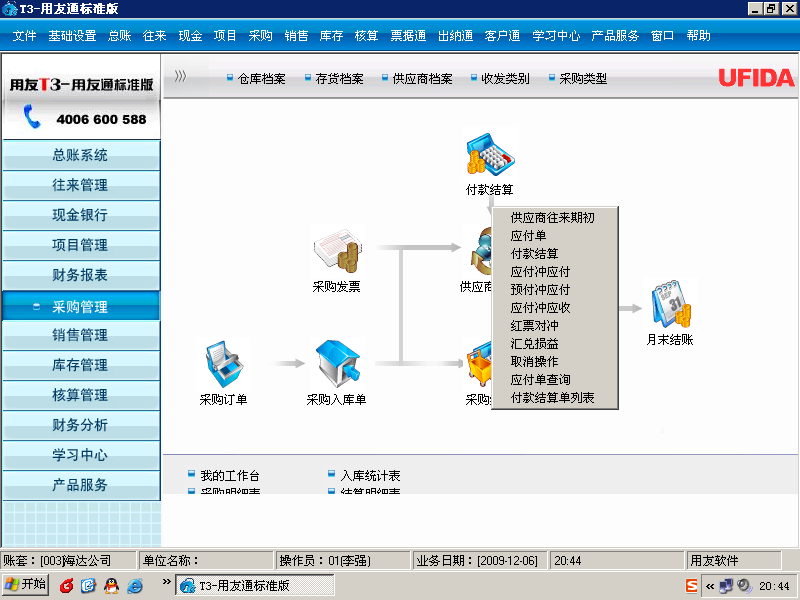Image resolution: width=800 pixels, height=600 pixels.
Task: Click the network tray icon
Action: coord(726,586)
